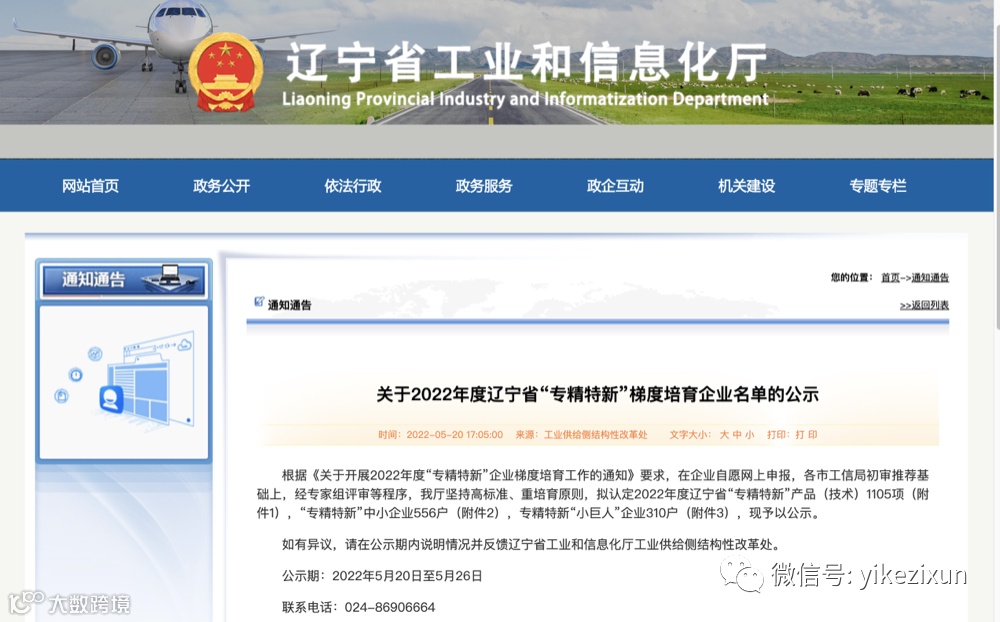Click the 辽宁省工业和信息化厅 site title
This screenshot has height=622, width=1000.
click(x=527, y=63)
